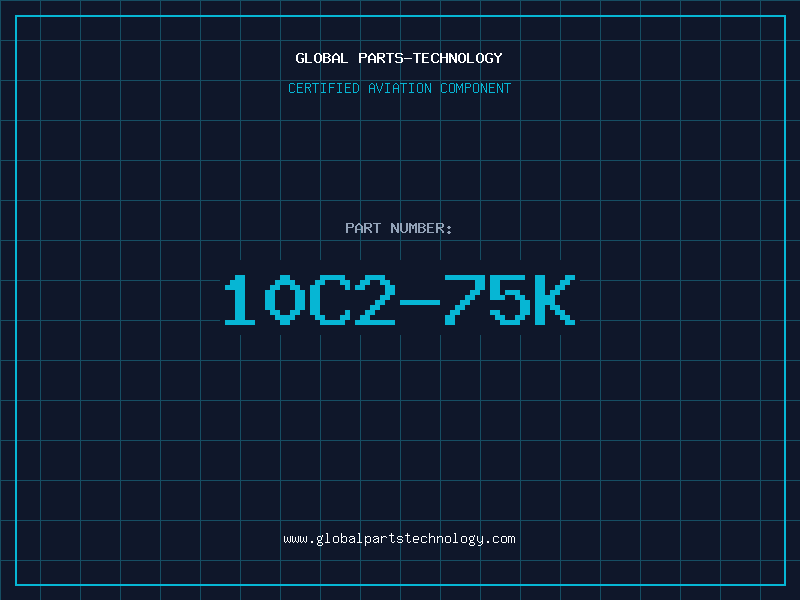800x600 pixels.
Task: Click the digit 5 in the part number
Action: pyautogui.click(x=510, y=300)
